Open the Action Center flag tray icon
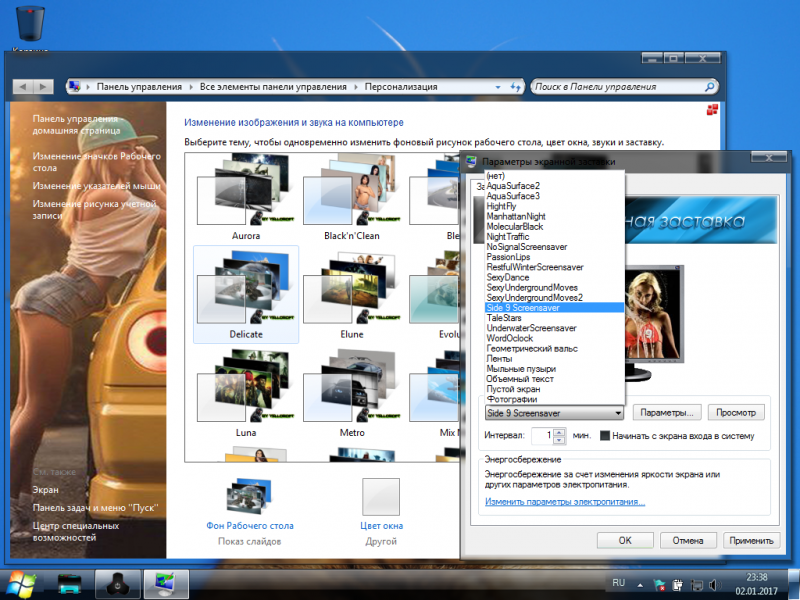 tap(659, 585)
